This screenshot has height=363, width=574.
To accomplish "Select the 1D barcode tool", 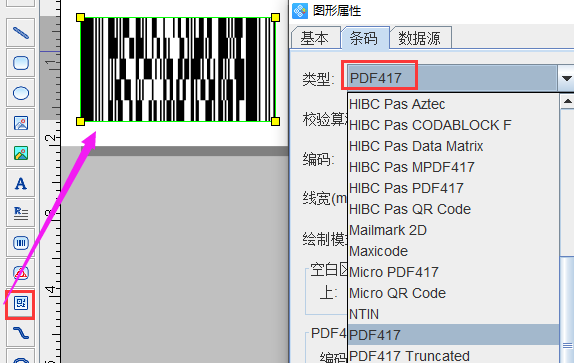I will click(20, 243).
